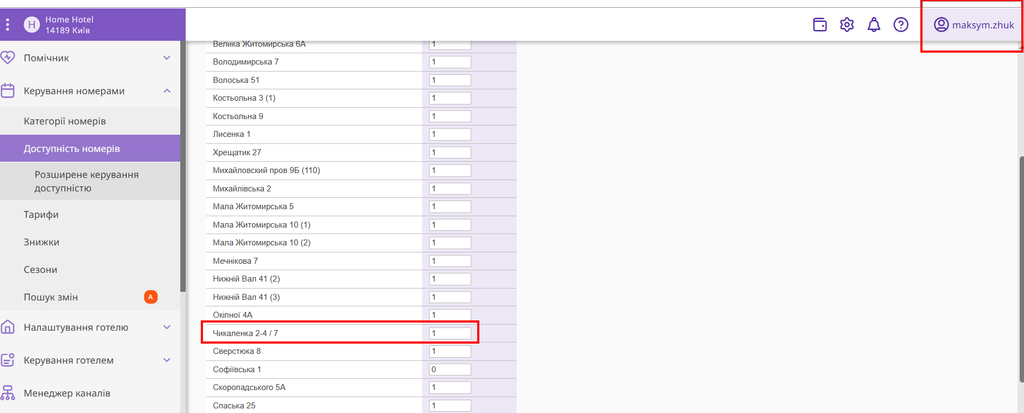Open the help question mark icon

tap(901, 25)
